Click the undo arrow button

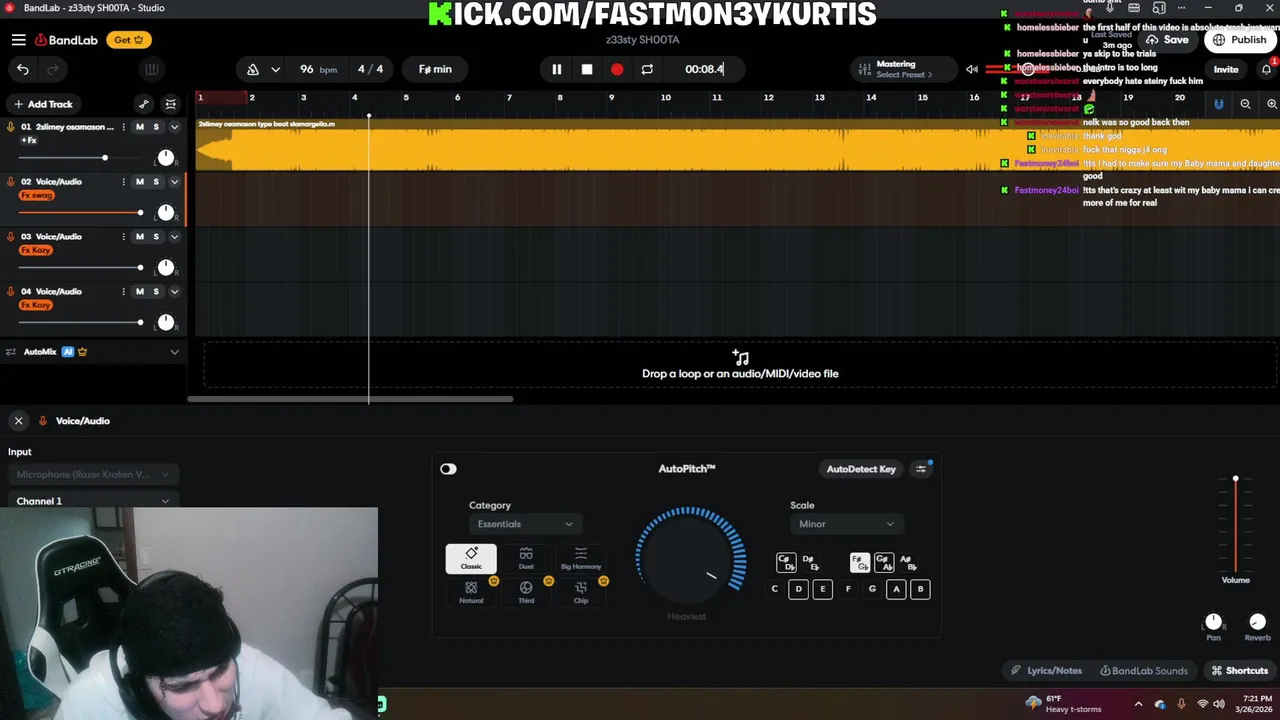coord(23,69)
